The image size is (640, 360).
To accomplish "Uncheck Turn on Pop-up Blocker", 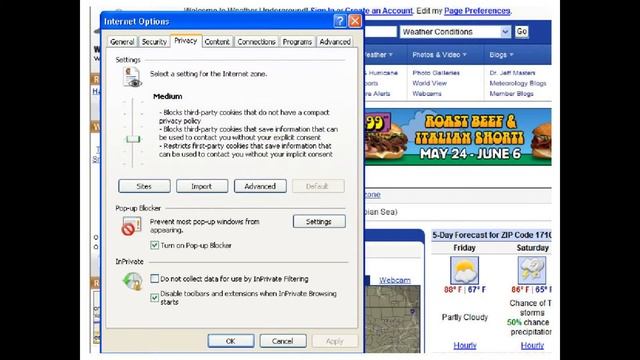I will pos(154,245).
